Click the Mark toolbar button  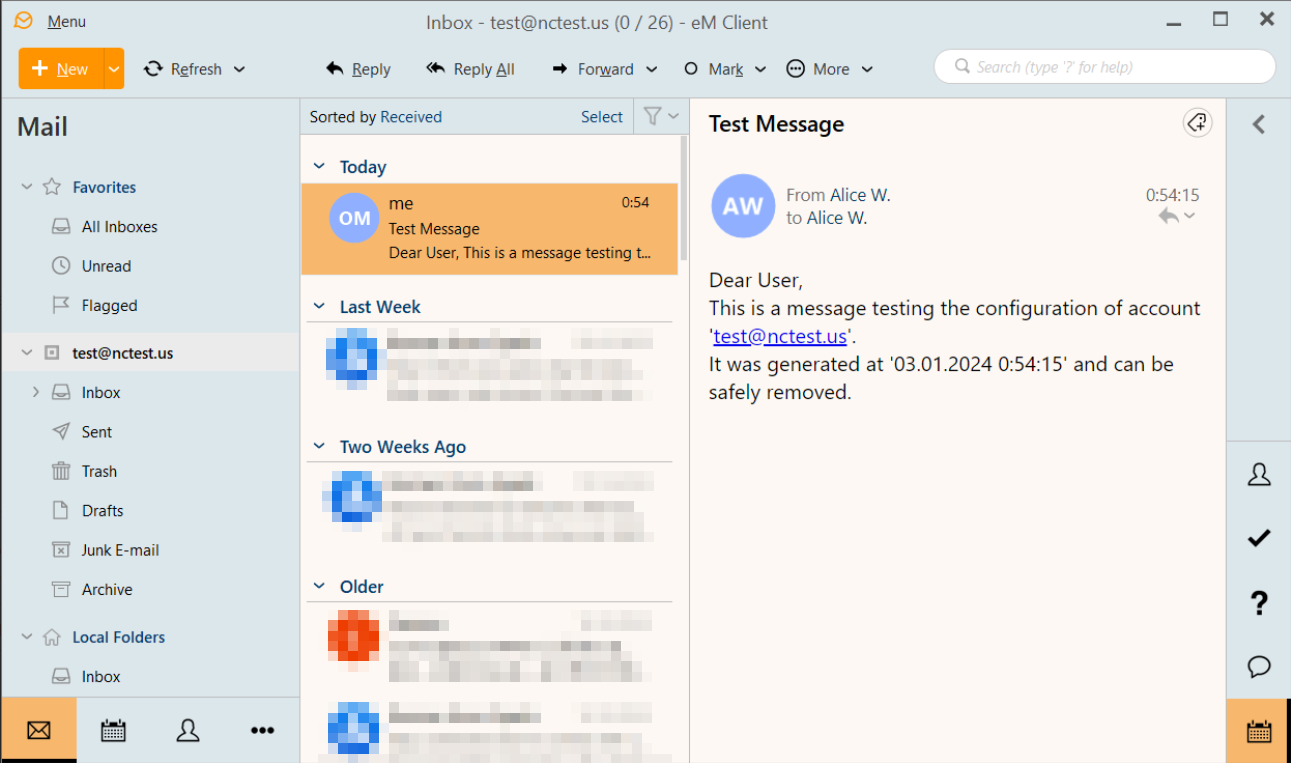714,69
